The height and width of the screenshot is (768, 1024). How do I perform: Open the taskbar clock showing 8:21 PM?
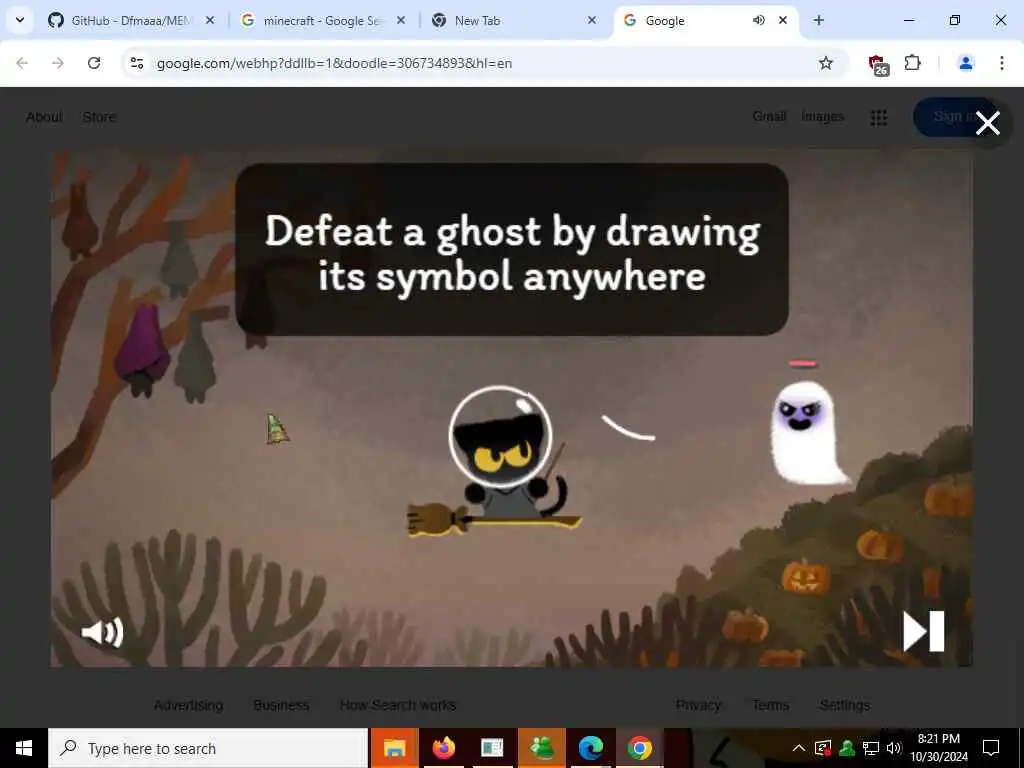tap(939, 748)
